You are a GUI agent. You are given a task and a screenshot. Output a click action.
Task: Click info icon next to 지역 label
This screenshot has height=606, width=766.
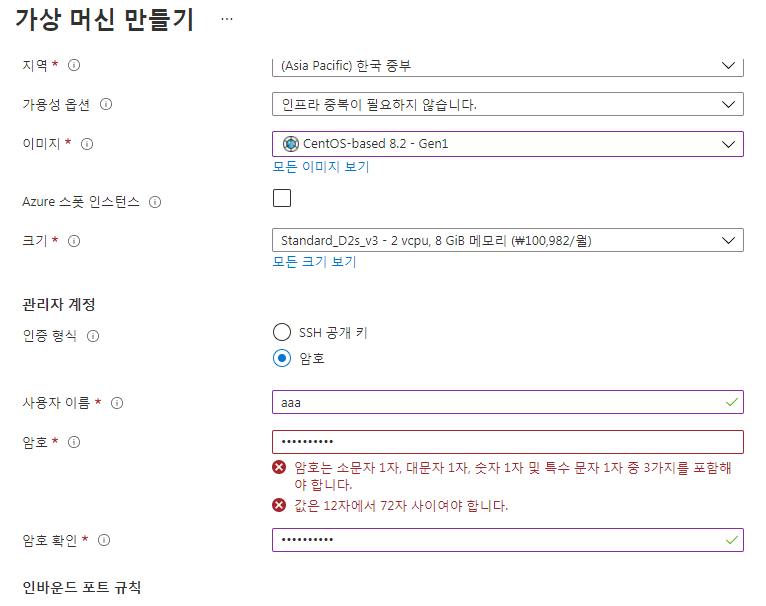point(74,65)
